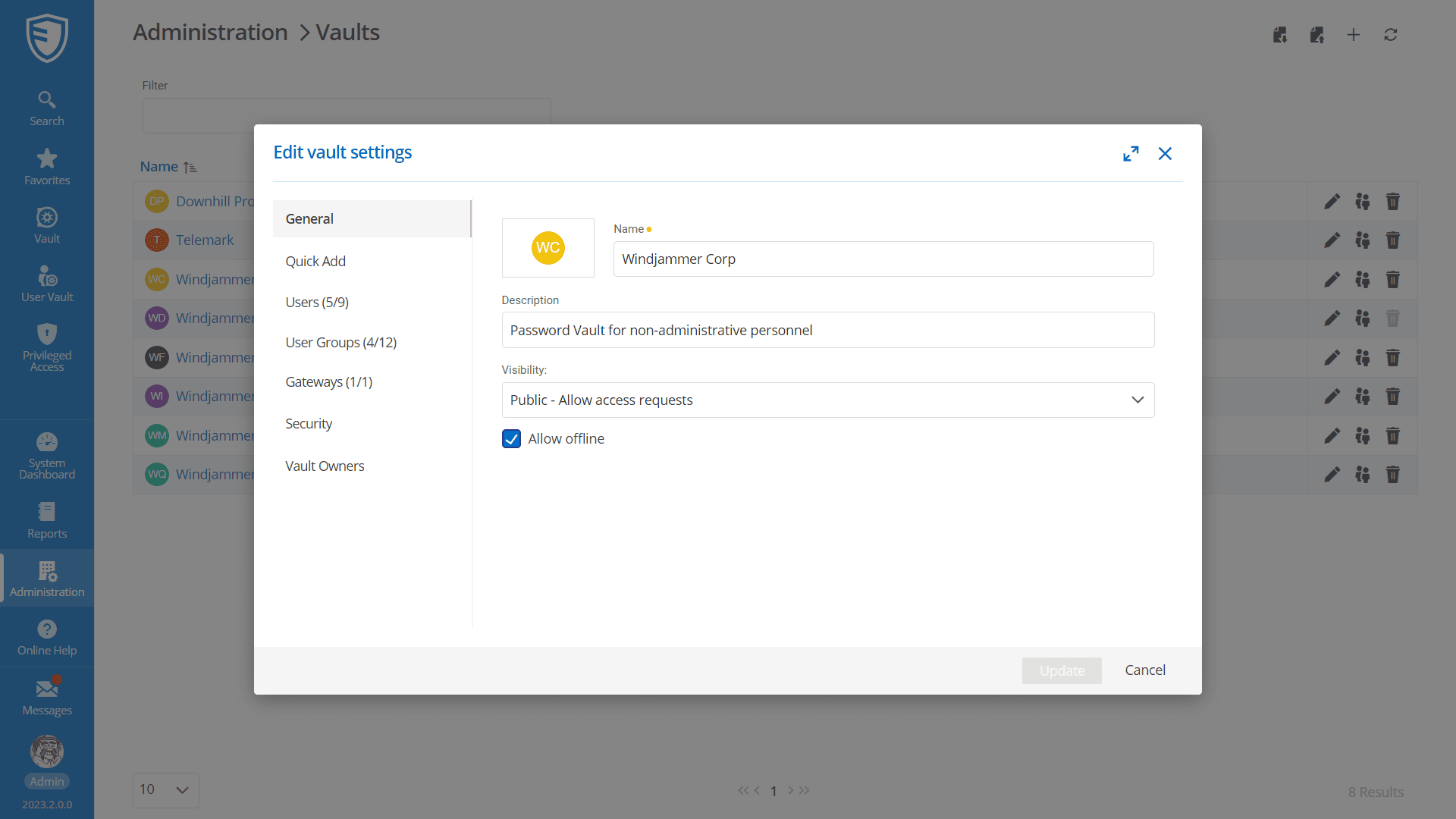1456x819 pixels.
Task: Open the Visibility dropdown
Action: (827, 400)
